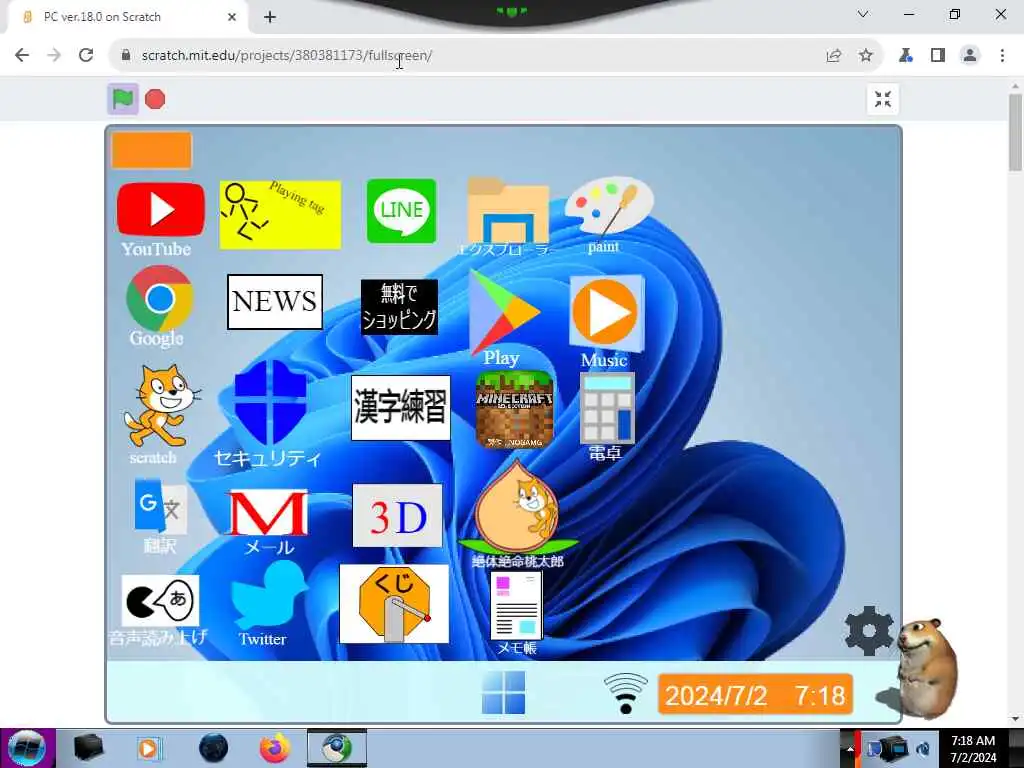This screenshot has height=768, width=1024.
Task: Open the 翻訳 translate icon
Action: click(161, 507)
